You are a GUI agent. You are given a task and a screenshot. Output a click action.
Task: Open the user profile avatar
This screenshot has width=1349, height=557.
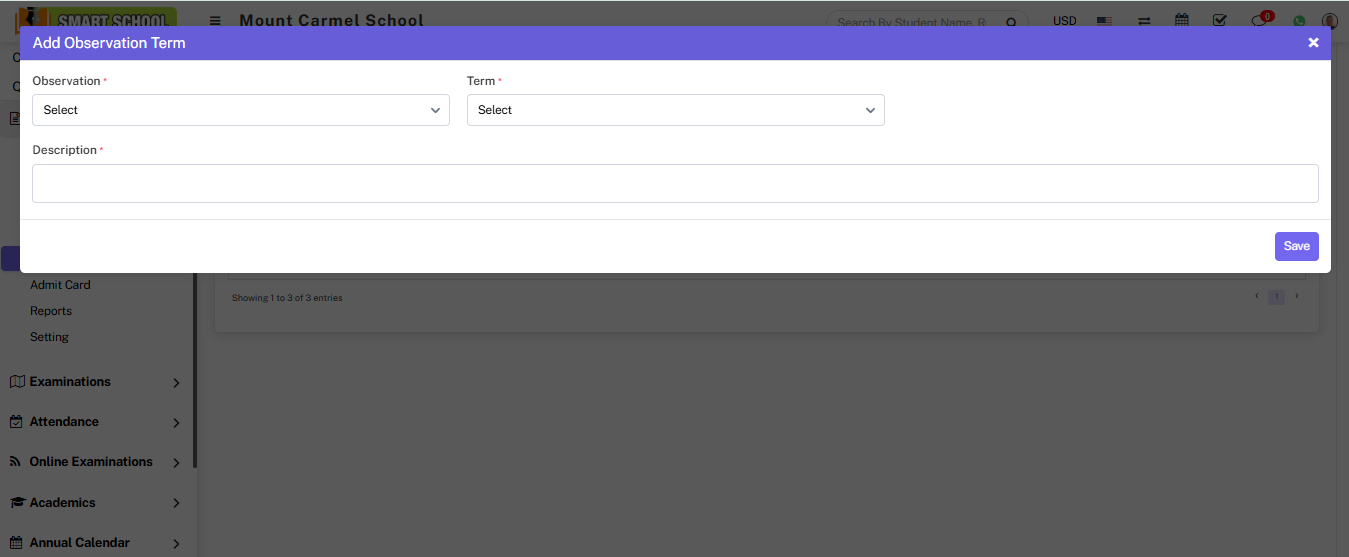(x=1329, y=21)
